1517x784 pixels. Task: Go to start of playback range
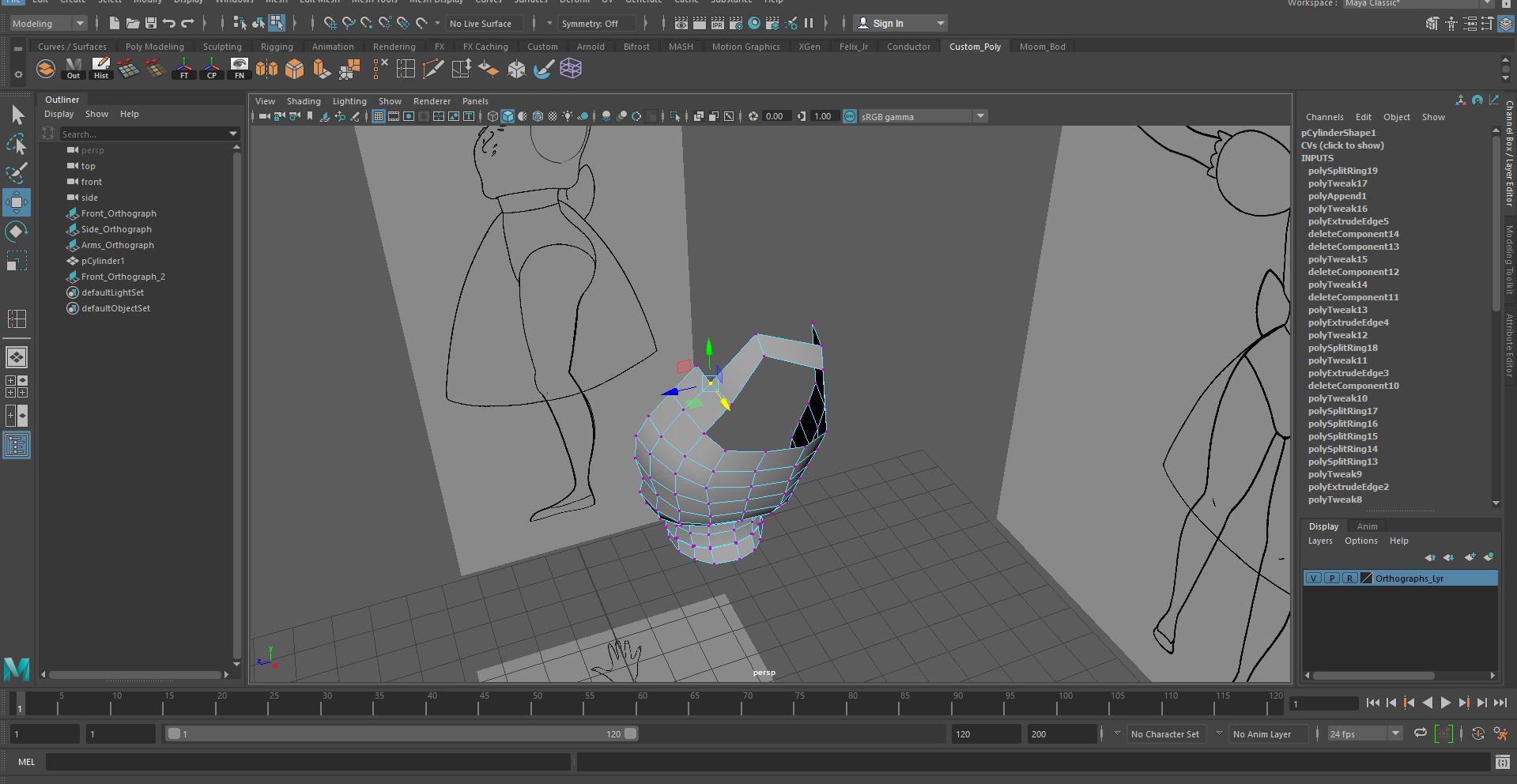pos(1373,703)
